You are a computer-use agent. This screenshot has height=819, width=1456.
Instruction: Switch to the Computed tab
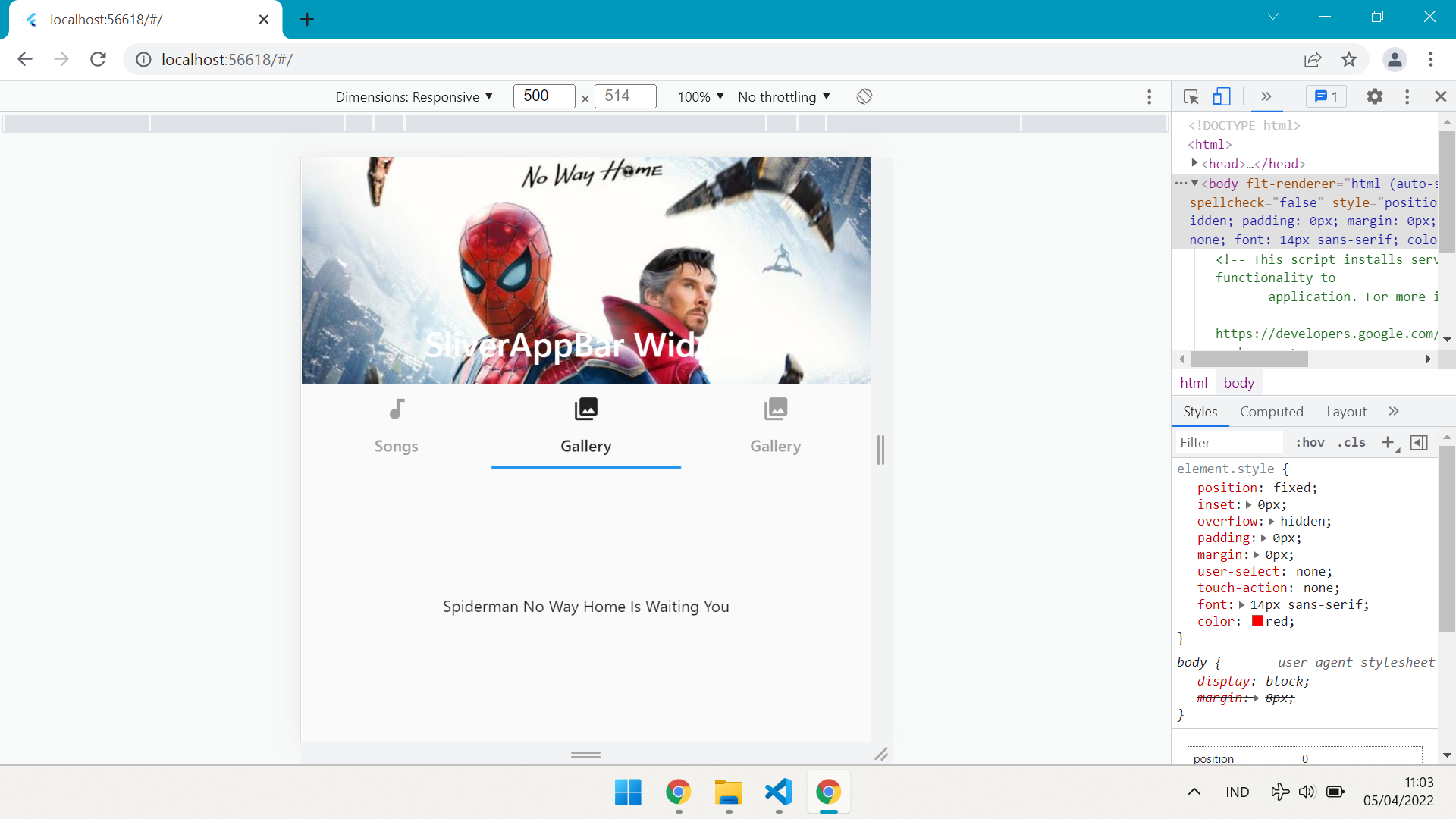click(x=1271, y=412)
